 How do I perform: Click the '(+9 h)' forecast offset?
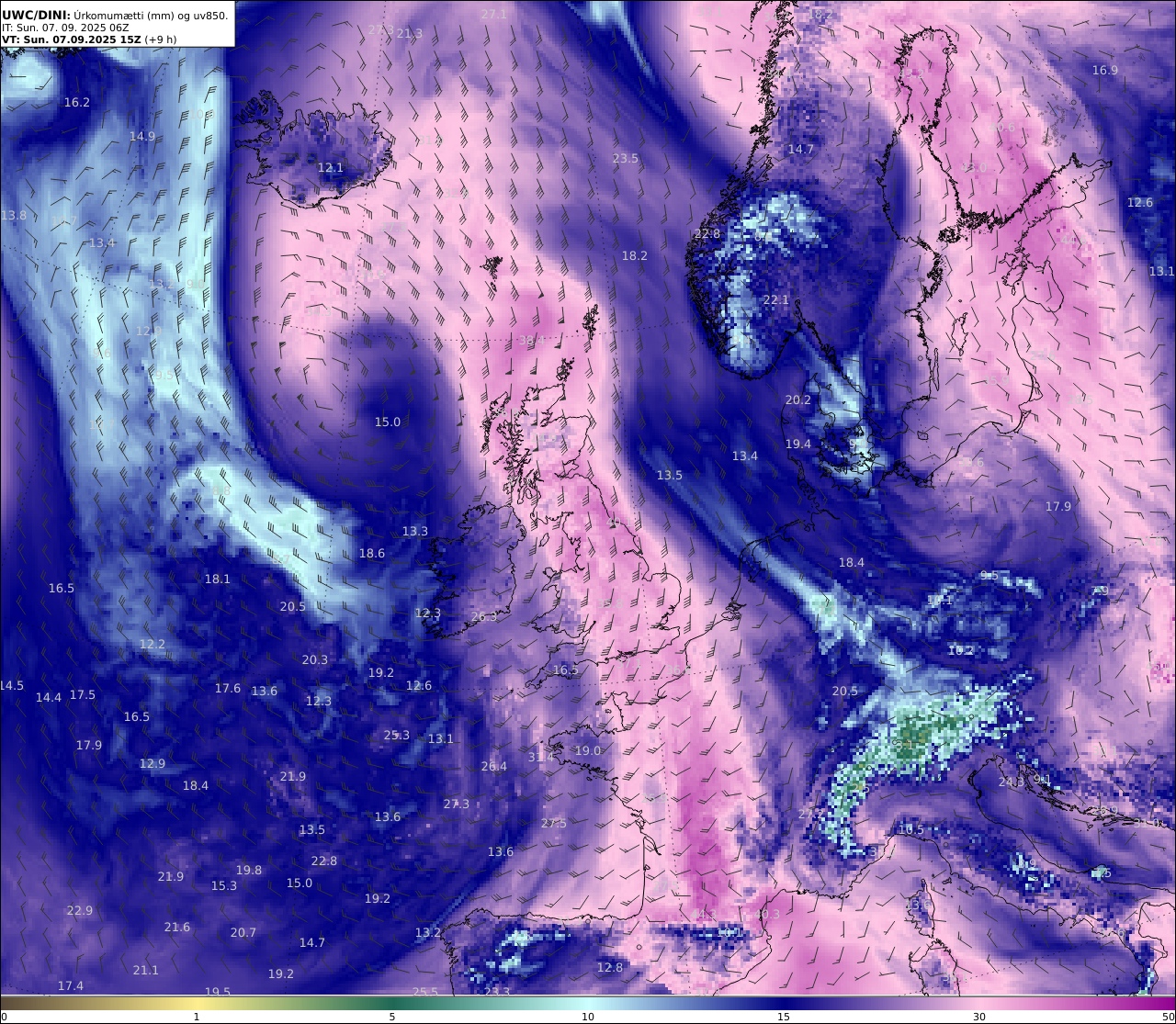[x=161, y=39]
